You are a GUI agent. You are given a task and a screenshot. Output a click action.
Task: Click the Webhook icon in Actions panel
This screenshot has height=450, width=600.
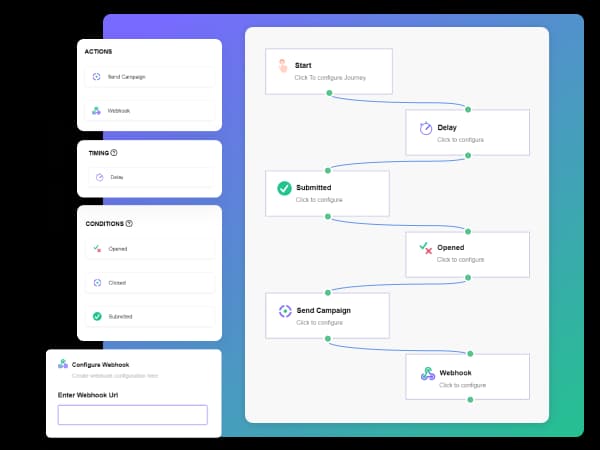pos(97,110)
